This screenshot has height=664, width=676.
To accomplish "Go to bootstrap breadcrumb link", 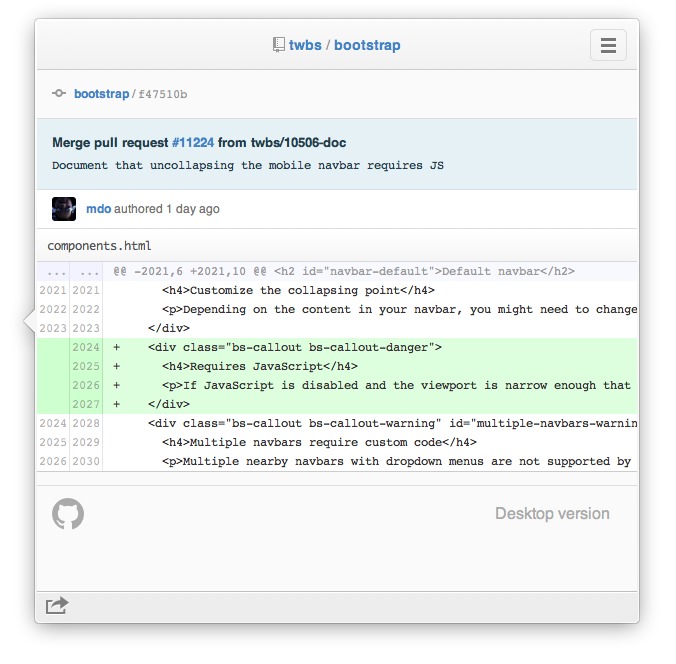I will pyautogui.click(x=101, y=94).
